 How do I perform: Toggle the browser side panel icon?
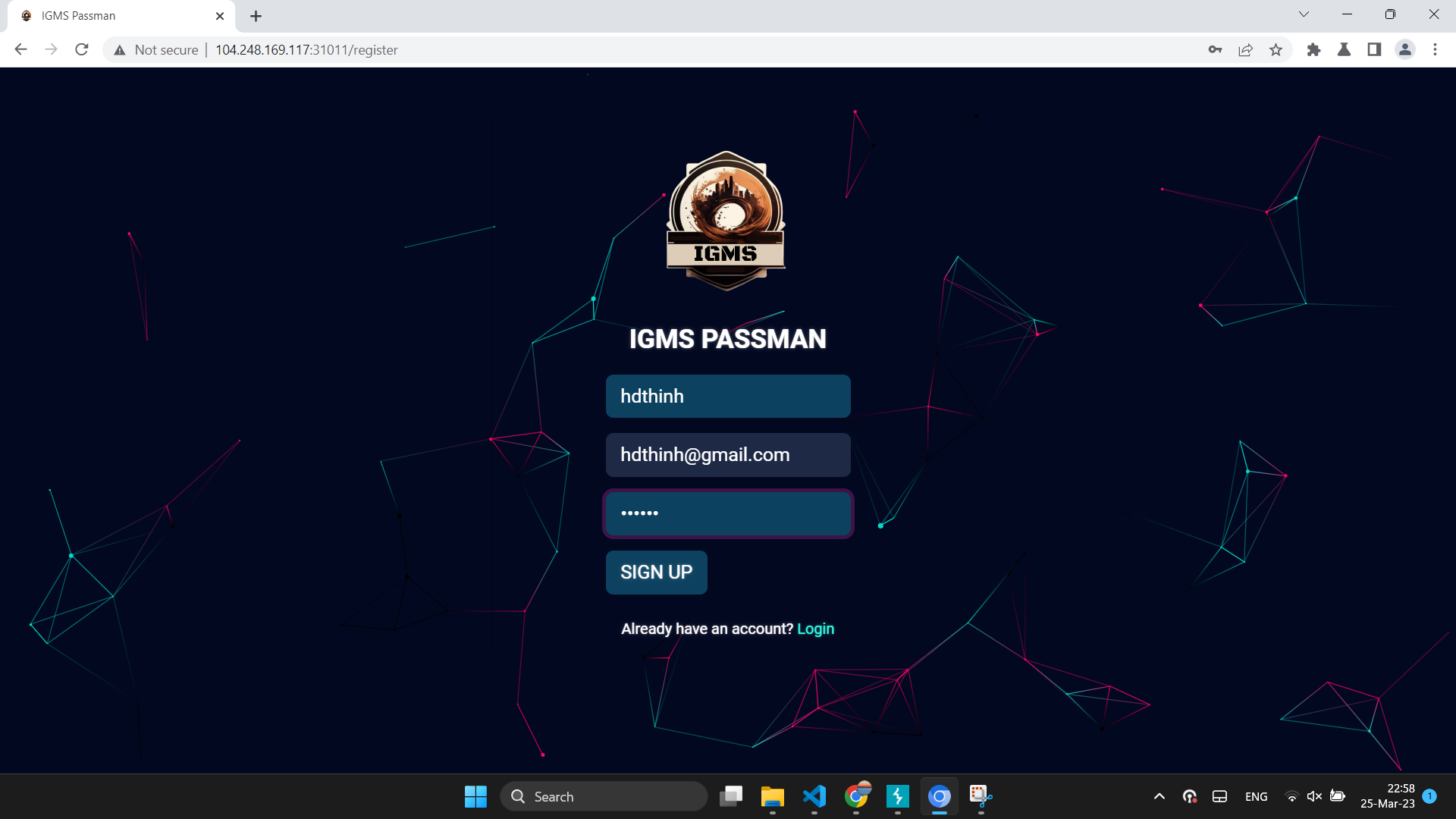tap(1374, 50)
